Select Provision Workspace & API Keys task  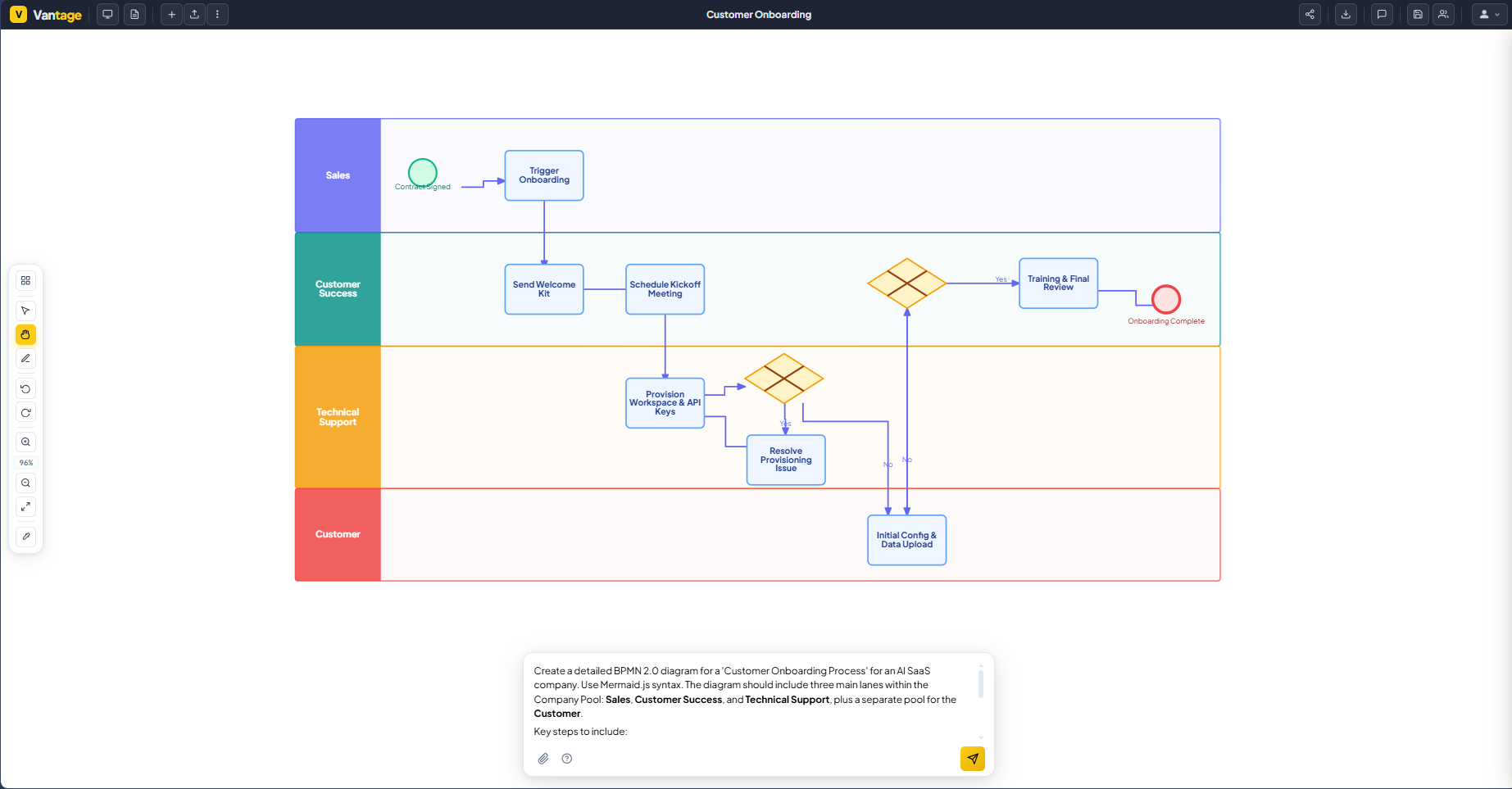[665, 403]
